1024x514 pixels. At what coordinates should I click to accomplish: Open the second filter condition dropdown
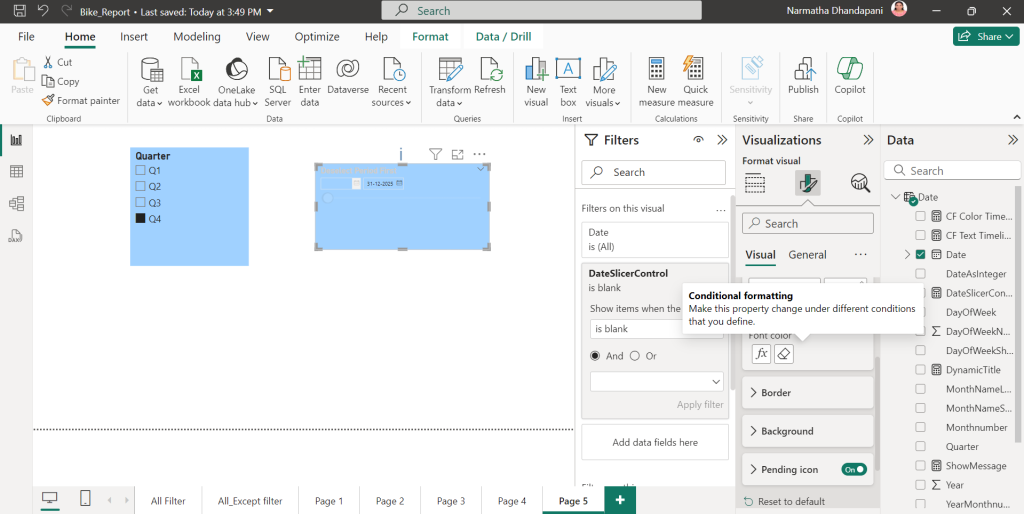coord(656,381)
